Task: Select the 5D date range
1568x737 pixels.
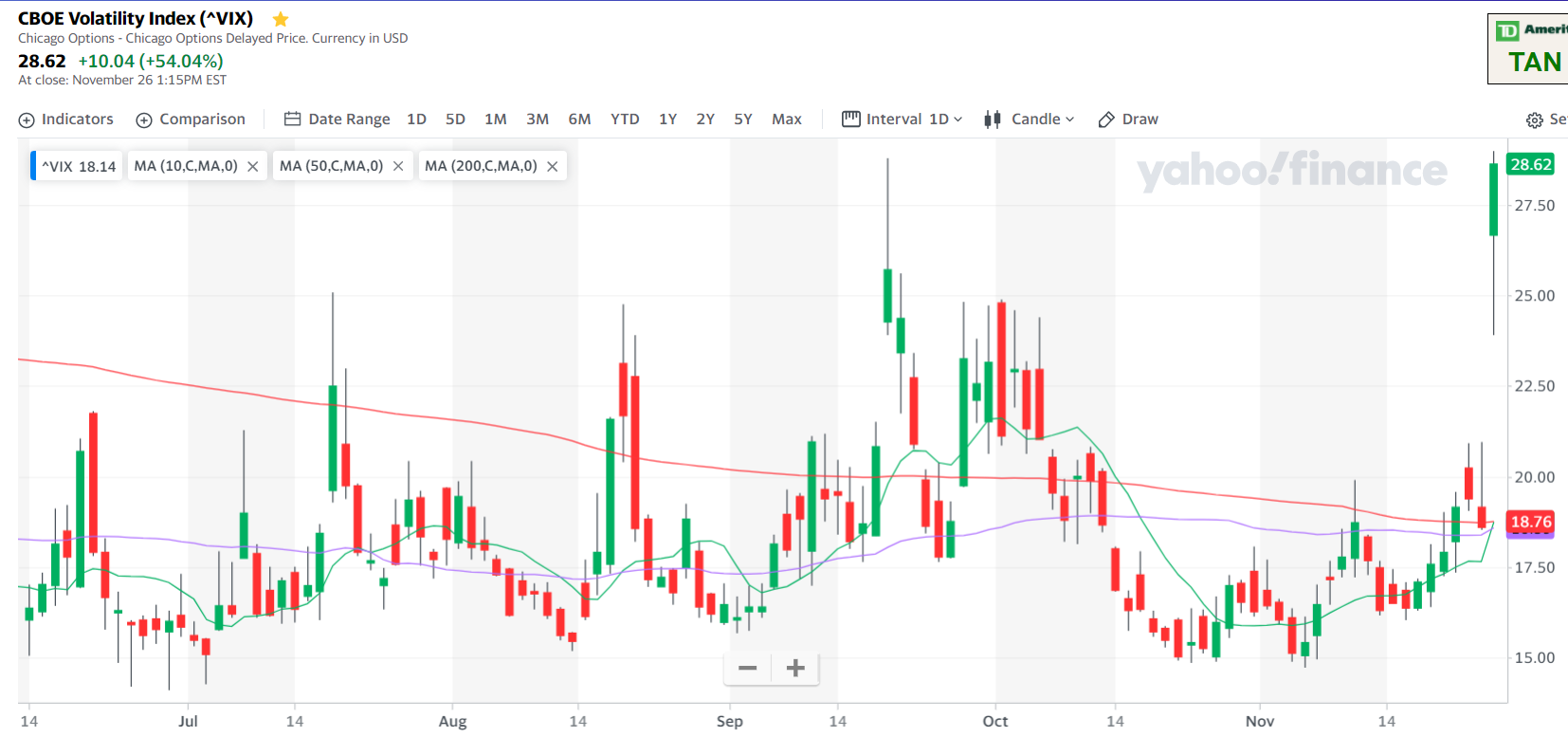Action: 455,120
